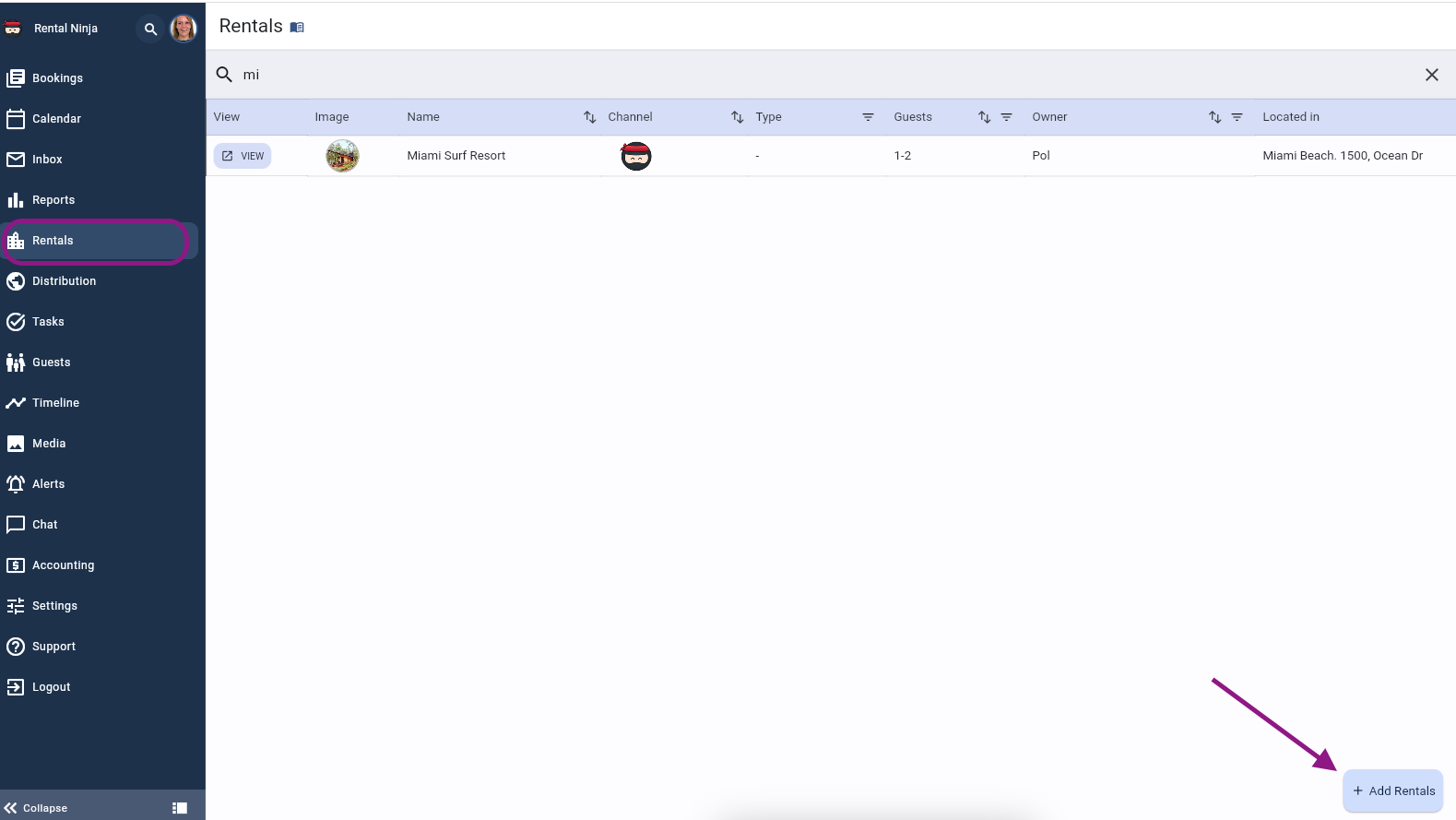Click the 'Located in' column header
Viewport: 1456px width, 820px height.
point(1291,117)
